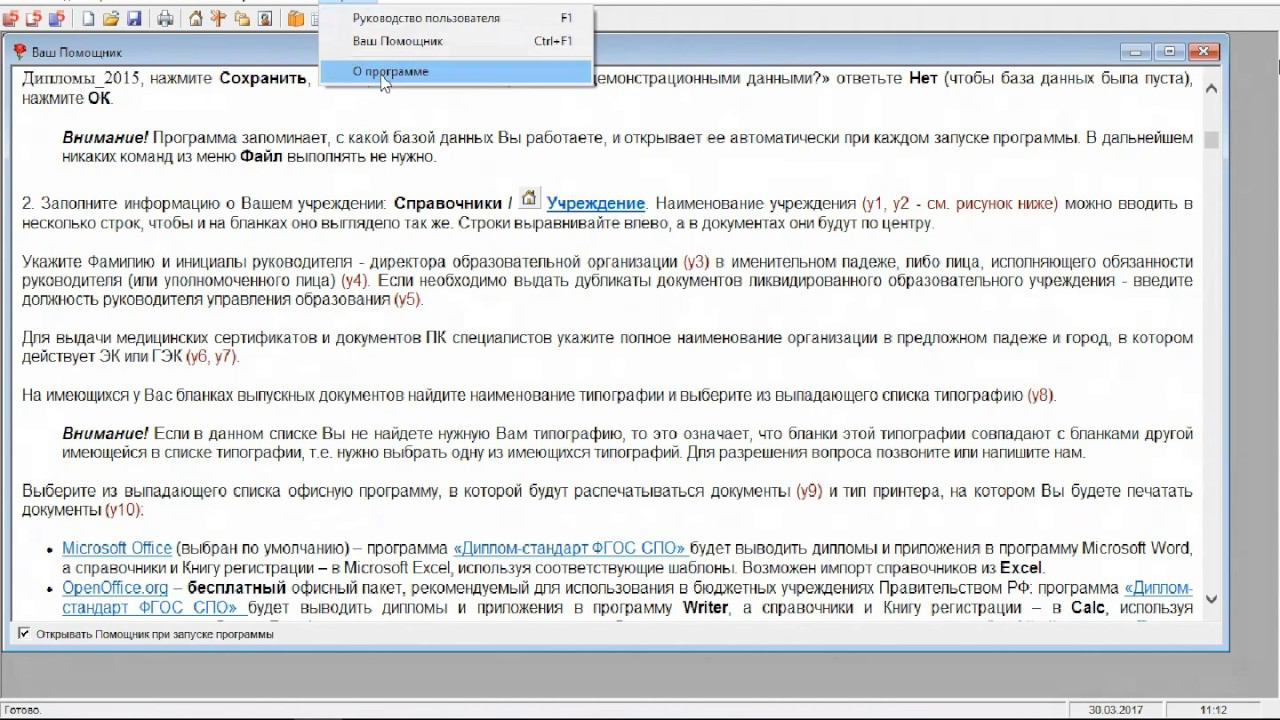Viewport: 1280px width, 720px height.
Task: Open the institution house toolbar icon
Action: [x=196, y=19]
